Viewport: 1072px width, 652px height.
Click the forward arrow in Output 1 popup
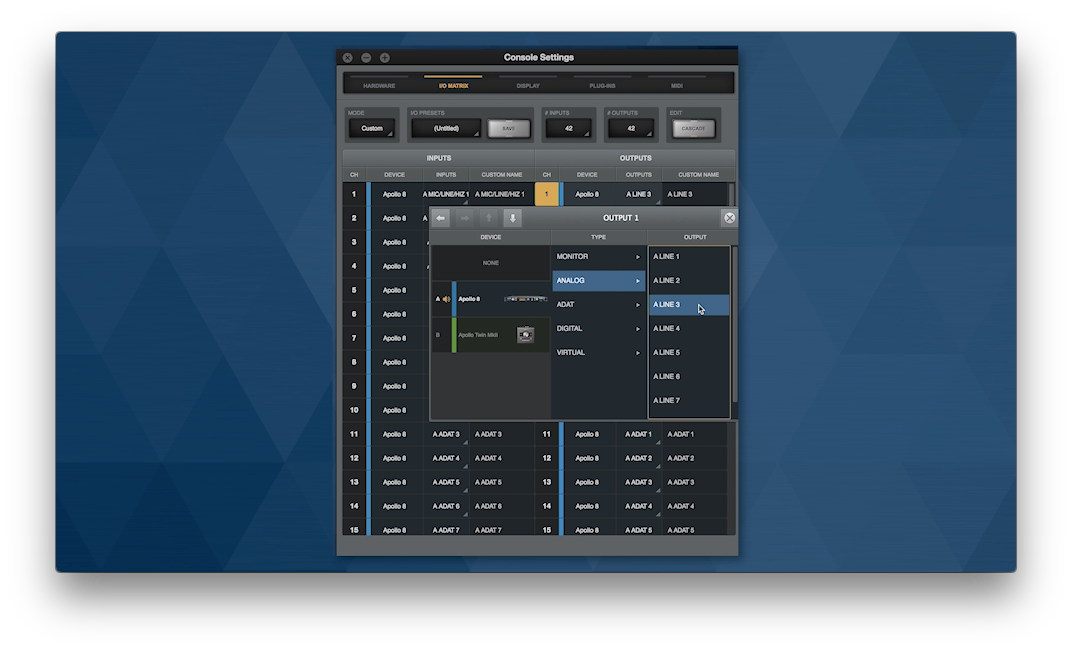(x=464, y=218)
